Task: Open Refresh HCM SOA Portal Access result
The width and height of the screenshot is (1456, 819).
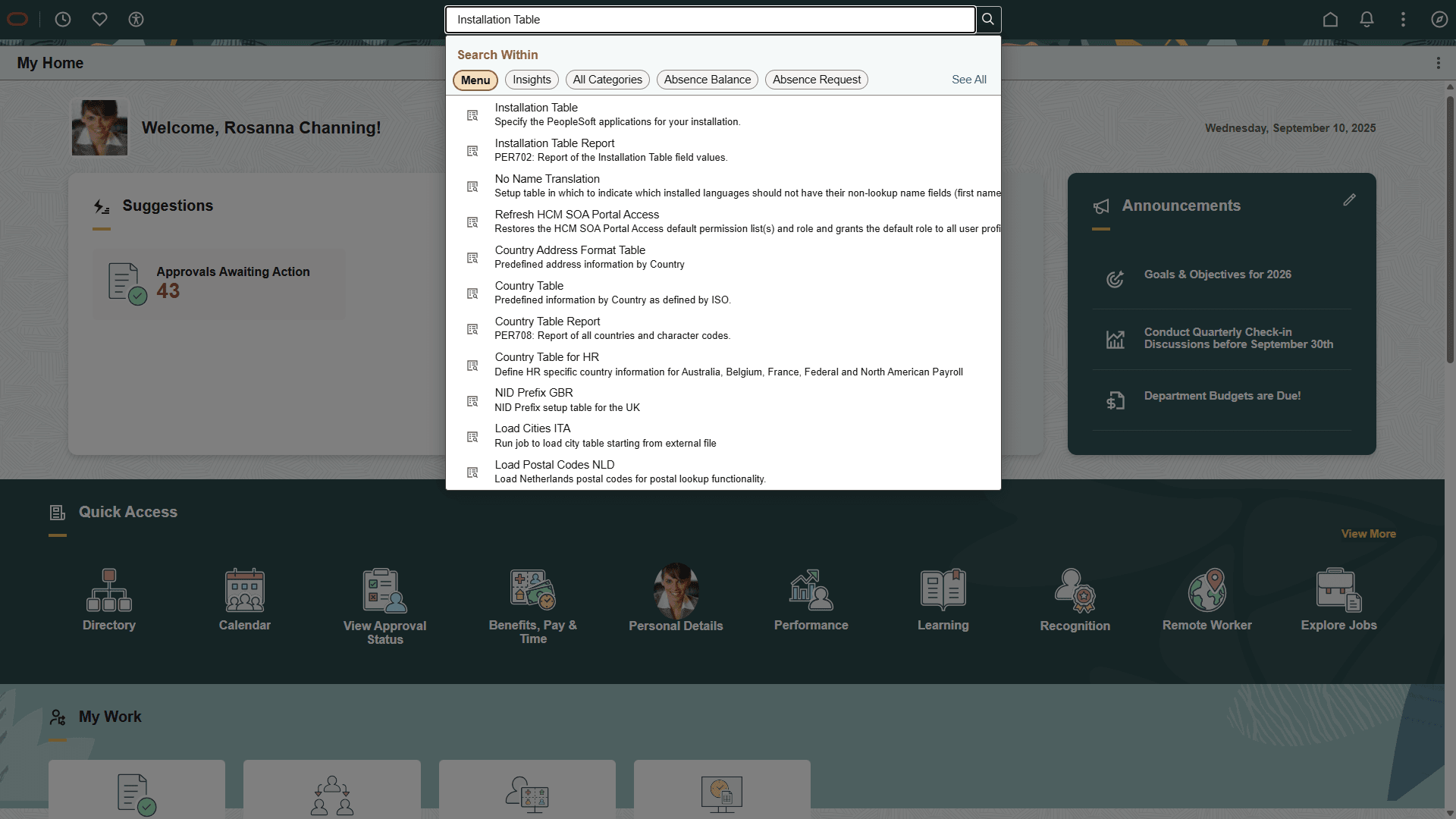Action: pyautogui.click(x=723, y=221)
